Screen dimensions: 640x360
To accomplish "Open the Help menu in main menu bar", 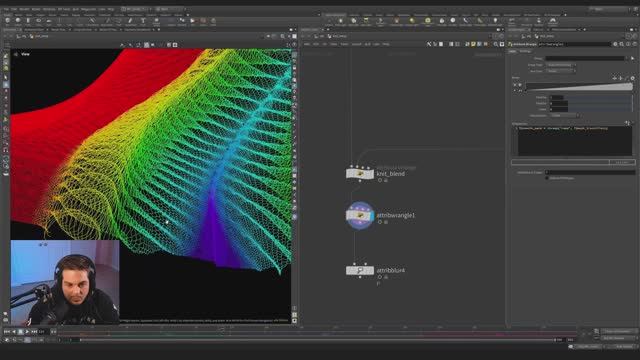I will (x=111, y=9).
